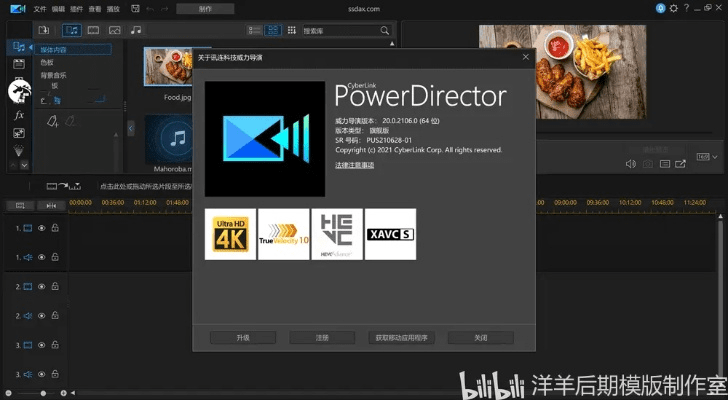Click the 制作 produce button

click(x=205, y=9)
